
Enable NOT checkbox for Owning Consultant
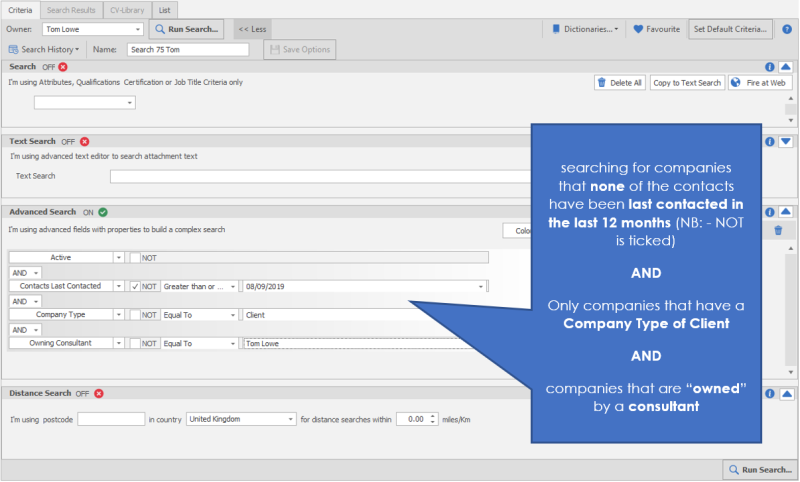click(135, 343)
